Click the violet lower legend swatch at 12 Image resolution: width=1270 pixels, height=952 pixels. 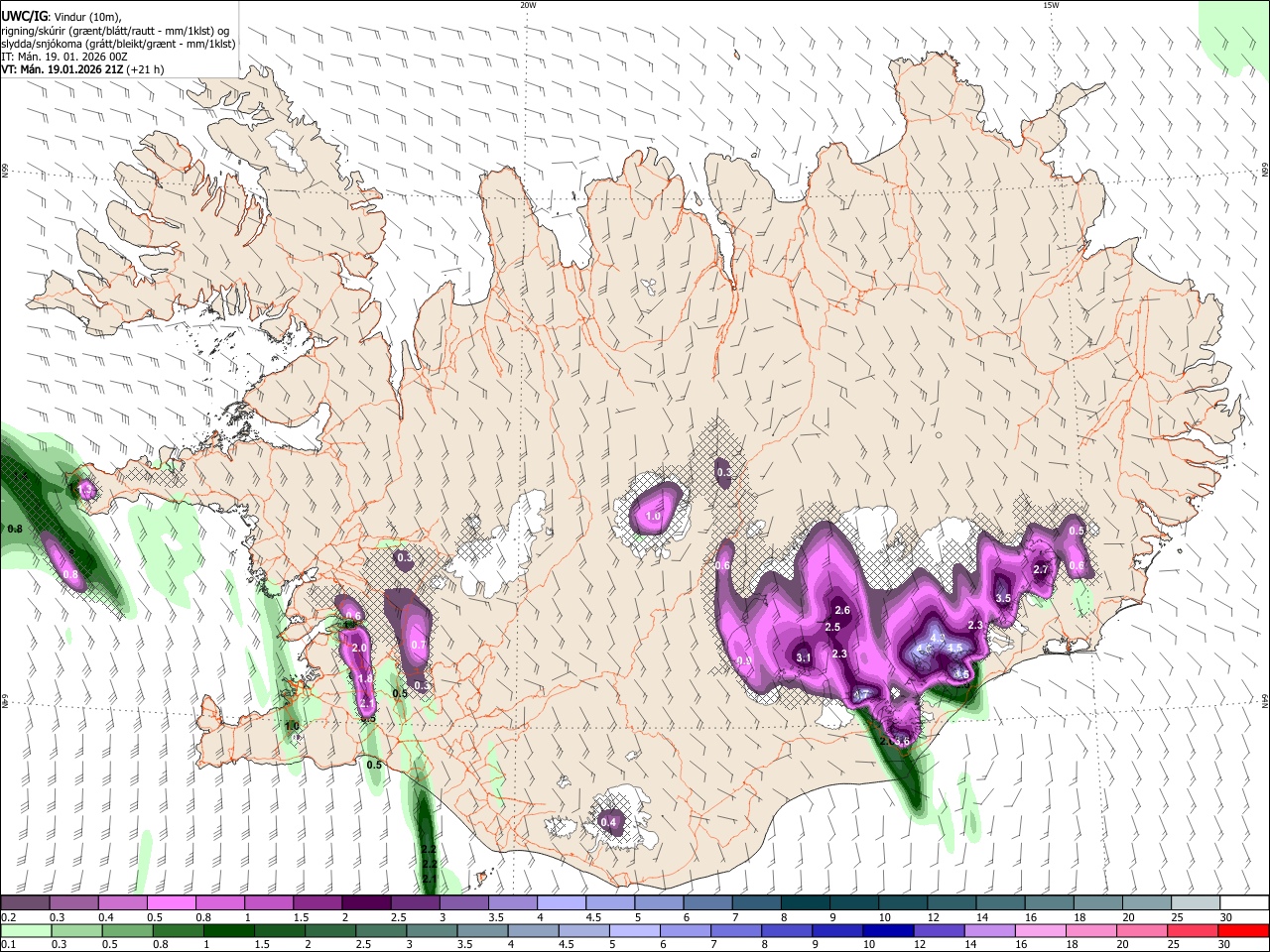click(940, 930)
